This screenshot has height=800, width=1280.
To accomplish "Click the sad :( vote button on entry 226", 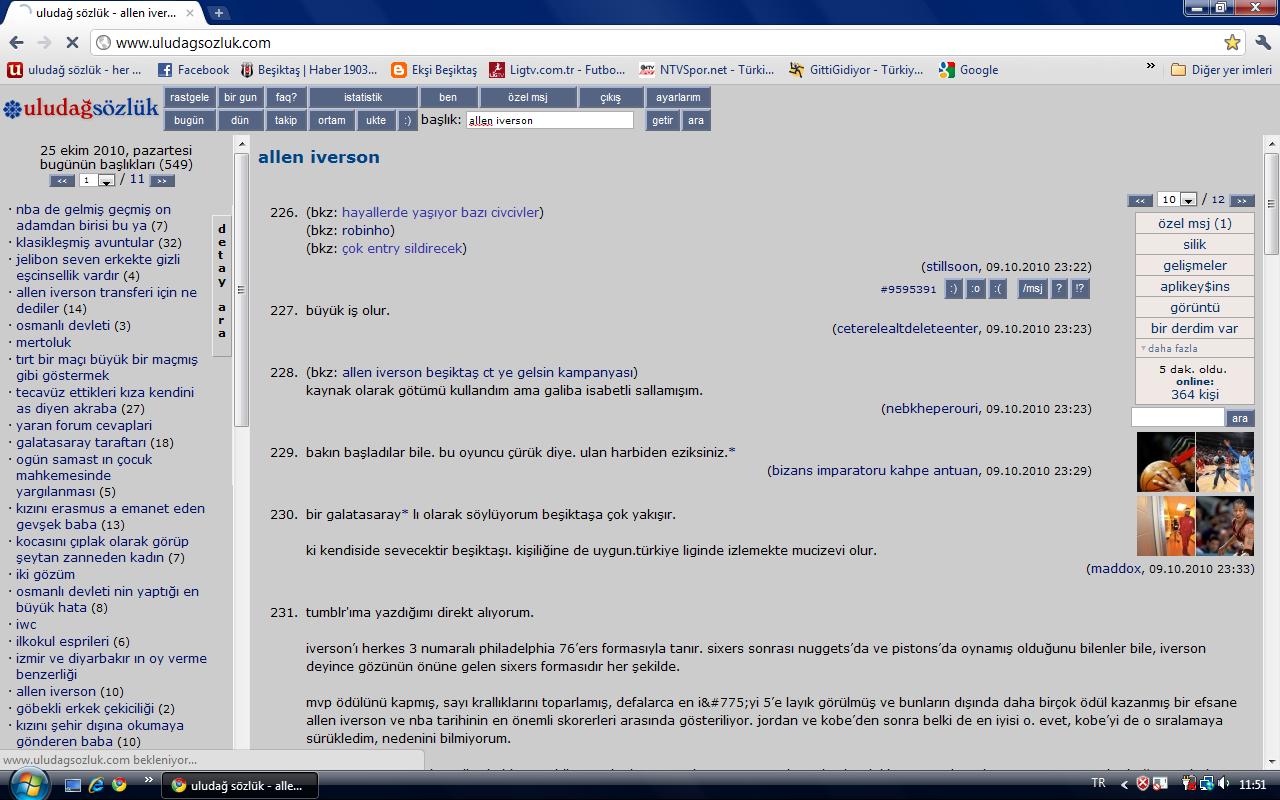I will (x=997, y=289).
